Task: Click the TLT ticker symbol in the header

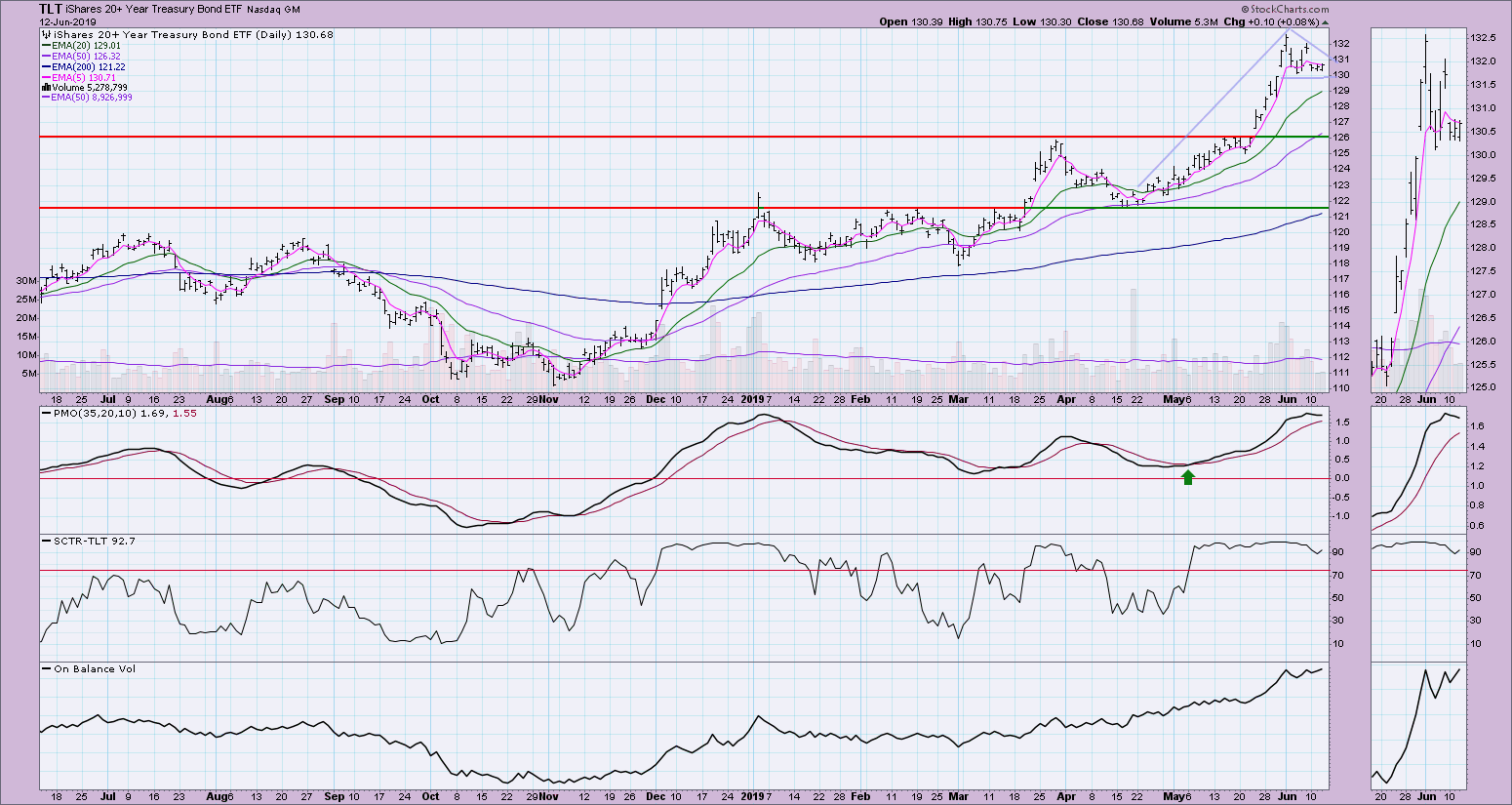Action: coord(52,9)
